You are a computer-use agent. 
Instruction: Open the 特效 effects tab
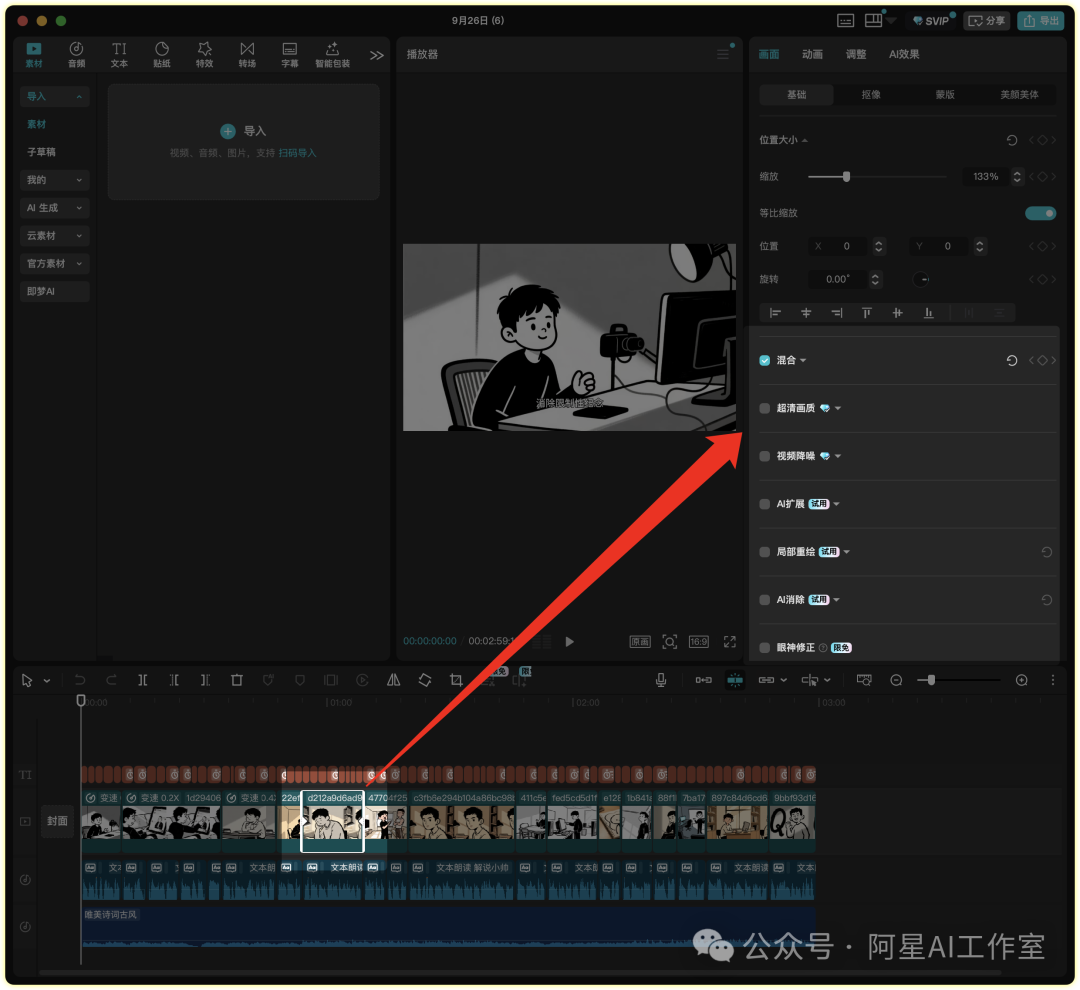coord(205,54)
